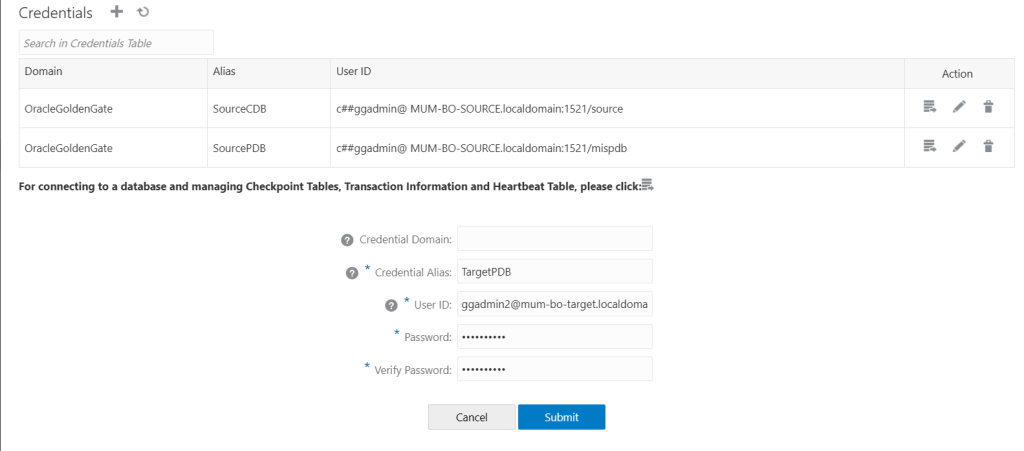Open help for Credential Alias field

(352, 273)
